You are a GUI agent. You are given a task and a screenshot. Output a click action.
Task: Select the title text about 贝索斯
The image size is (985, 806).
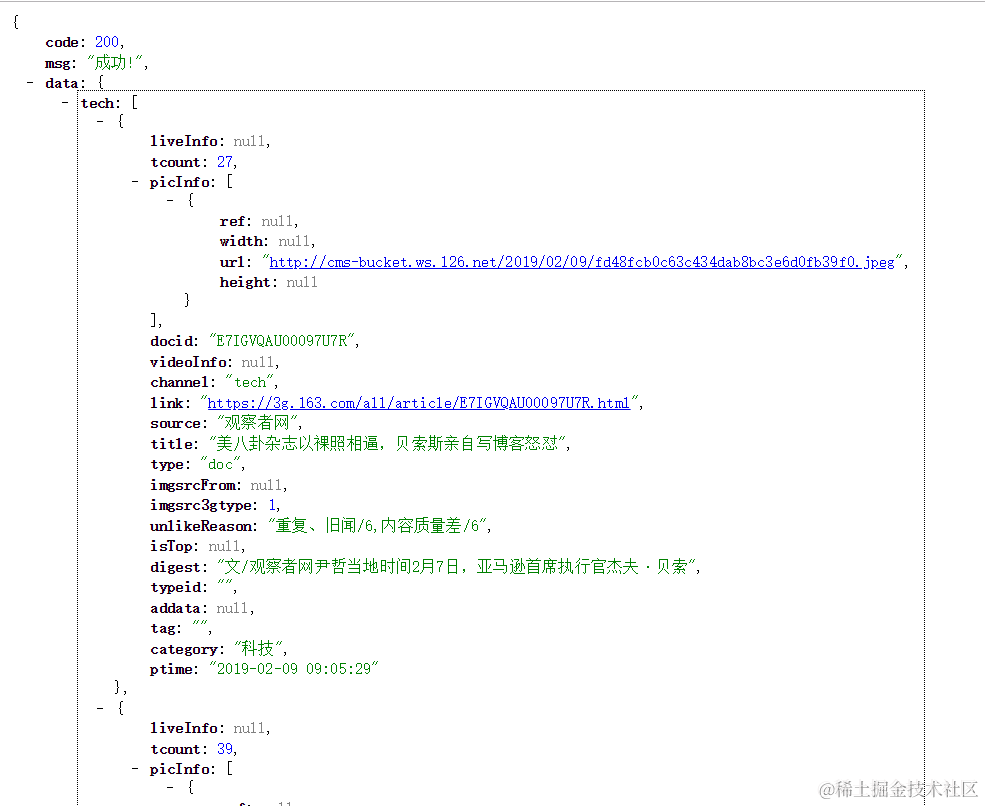tap(387, 444)
